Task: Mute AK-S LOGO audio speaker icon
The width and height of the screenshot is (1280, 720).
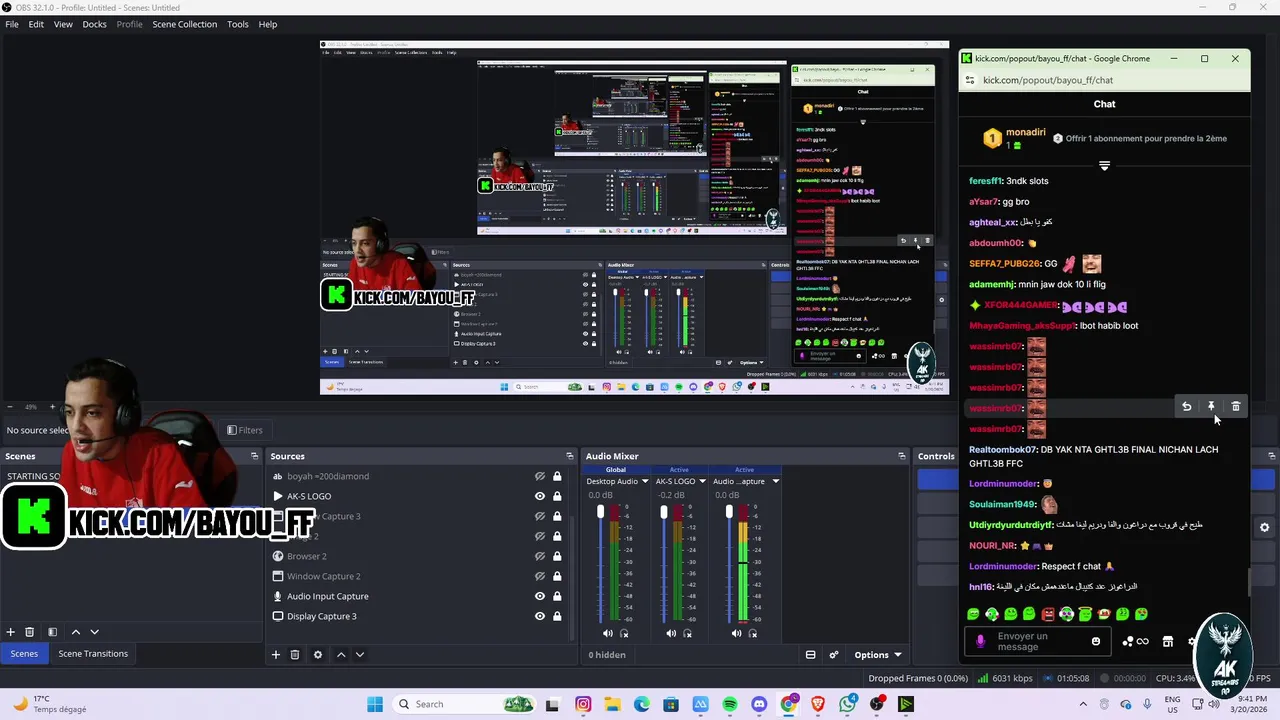Action: point(671,633)
